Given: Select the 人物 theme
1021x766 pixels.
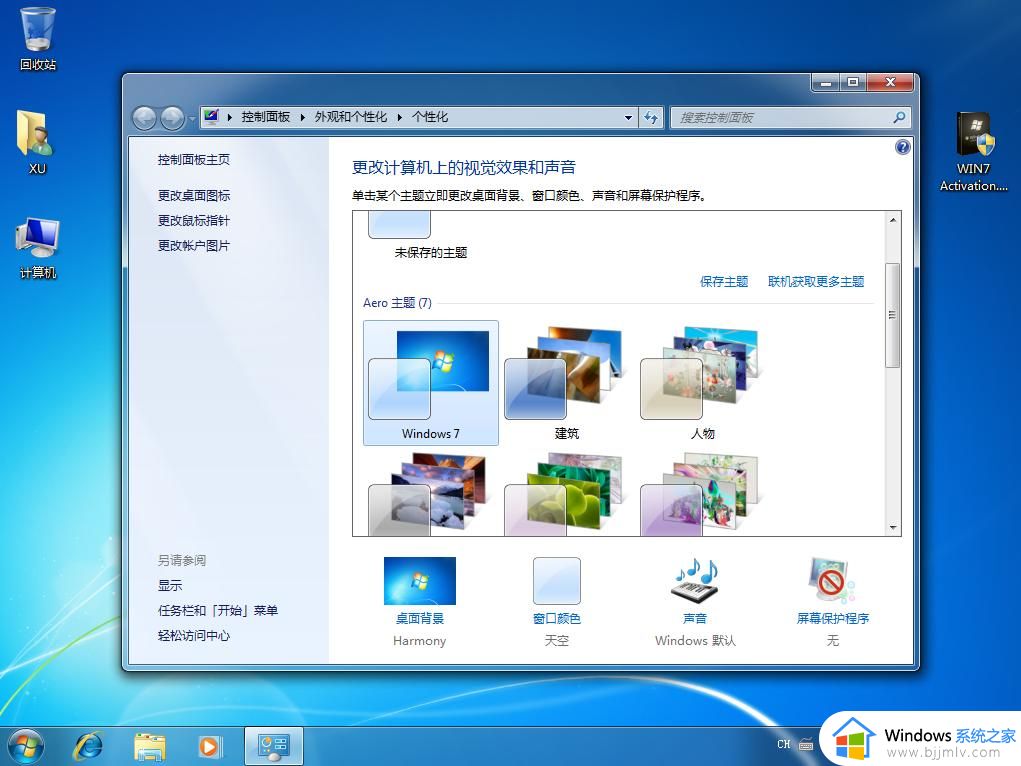Looking at the screenshot, I should tap(703, 383).
